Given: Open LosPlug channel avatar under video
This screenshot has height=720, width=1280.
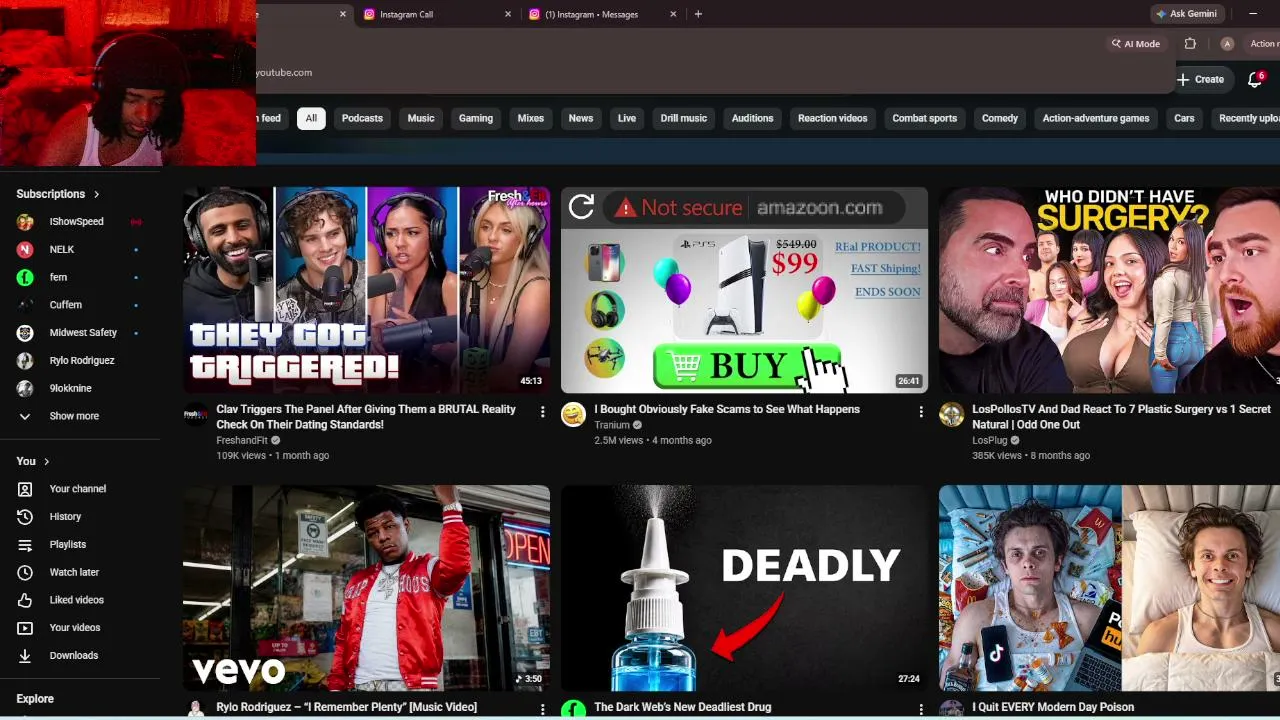Looking at the screenshot, I should [x=951, y=415].
